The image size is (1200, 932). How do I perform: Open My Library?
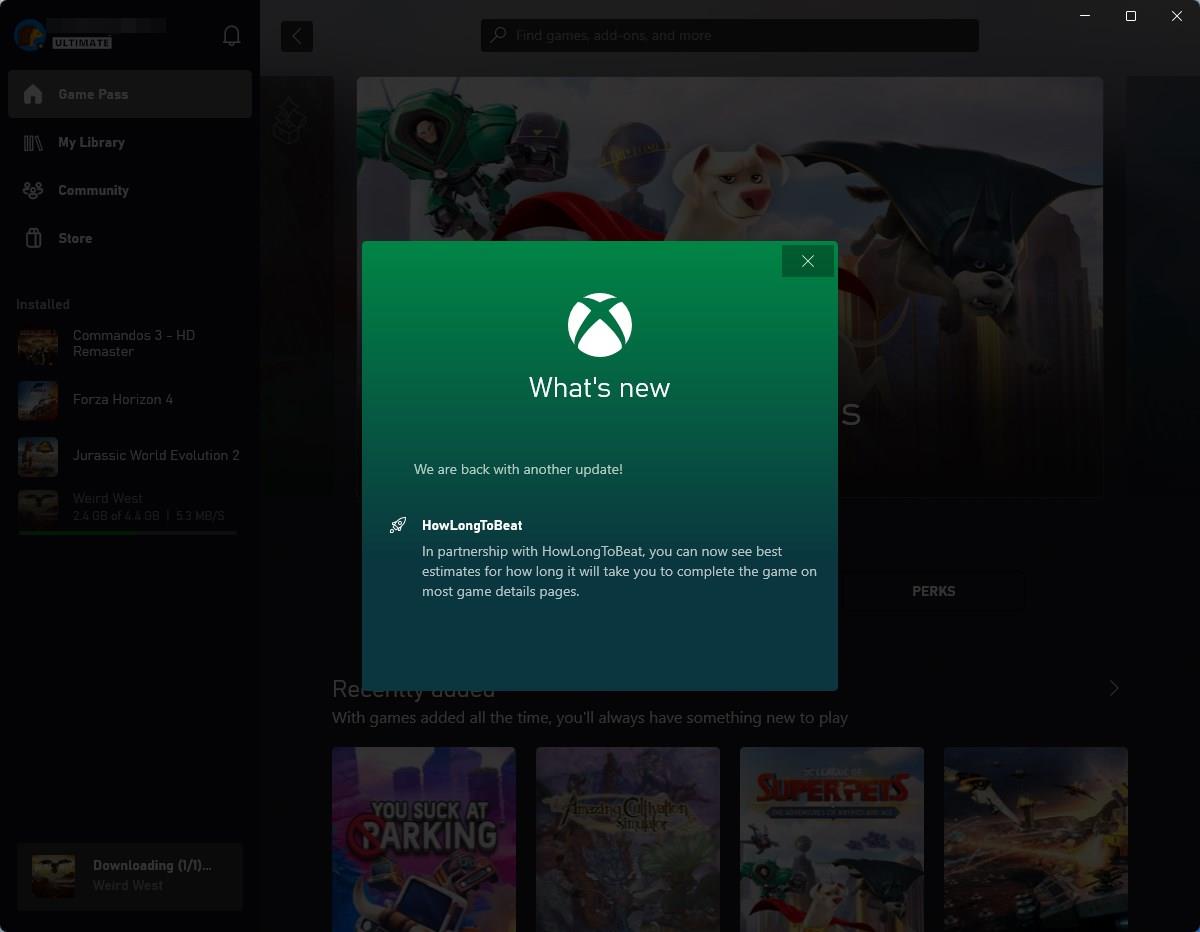click(x=130, y=142)
